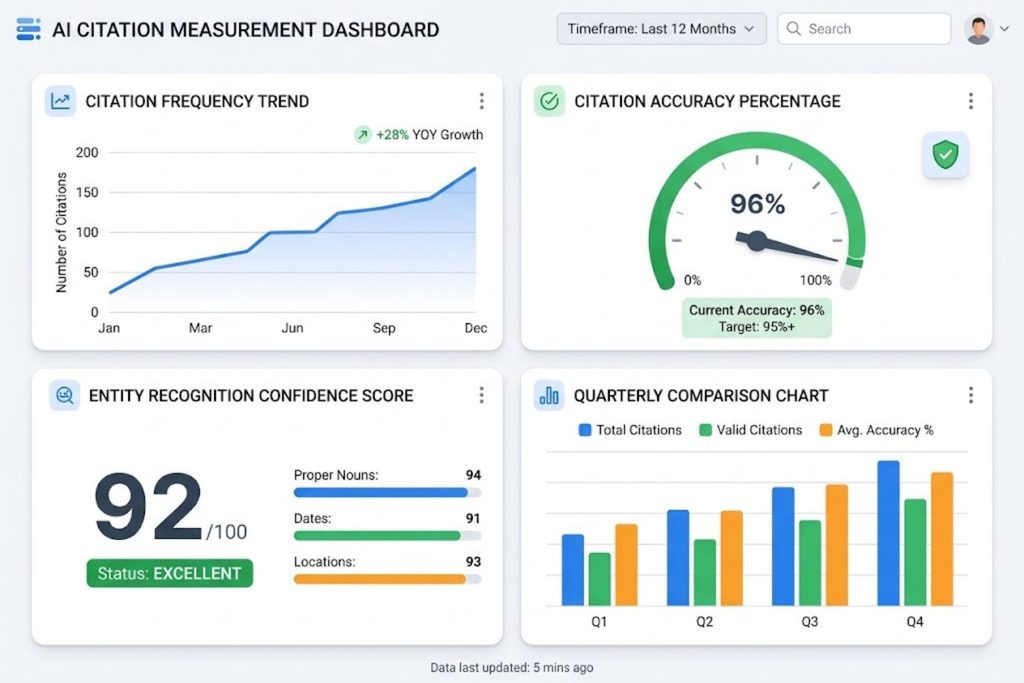Click the Dates value 91
Screen dimensions: 1024x683
click(x=473, y=518)
